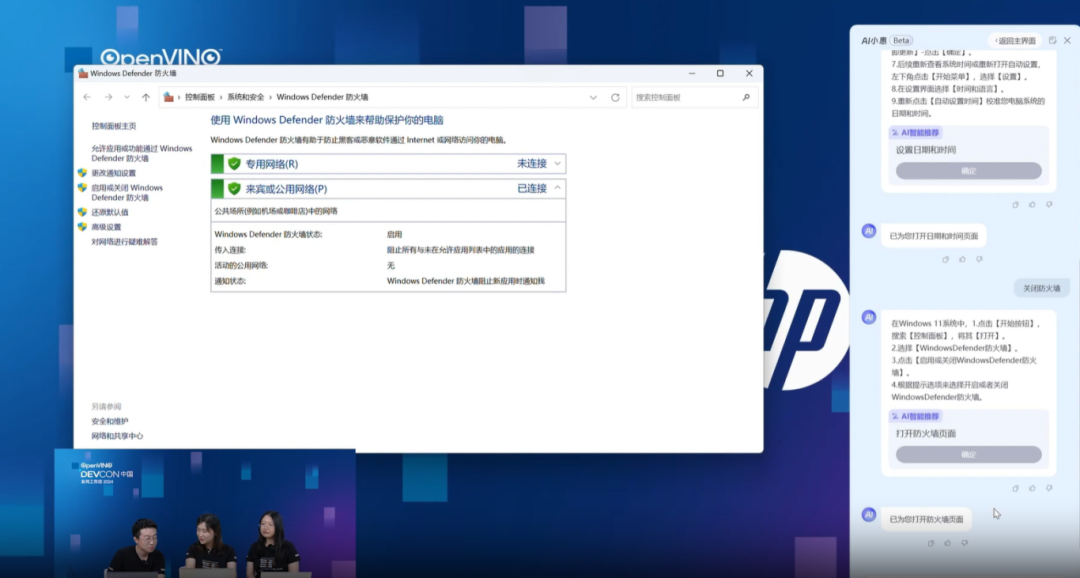This screenshot has width=1080, height=578.
Task: Dislike the reply containing 设置日期和时间 card
Action: [1049, 205]
